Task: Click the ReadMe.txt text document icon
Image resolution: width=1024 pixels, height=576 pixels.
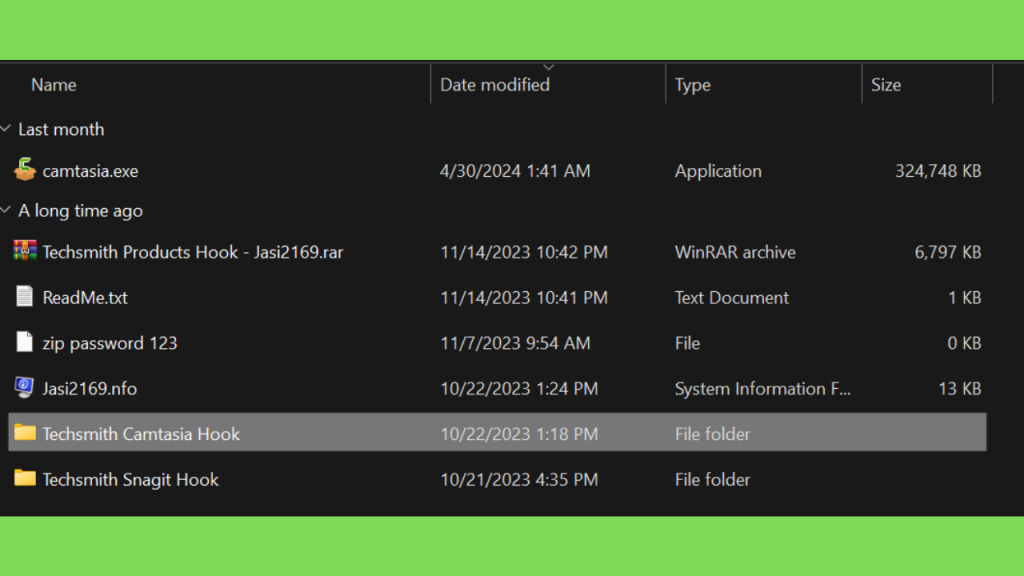Action: [25, 296]
